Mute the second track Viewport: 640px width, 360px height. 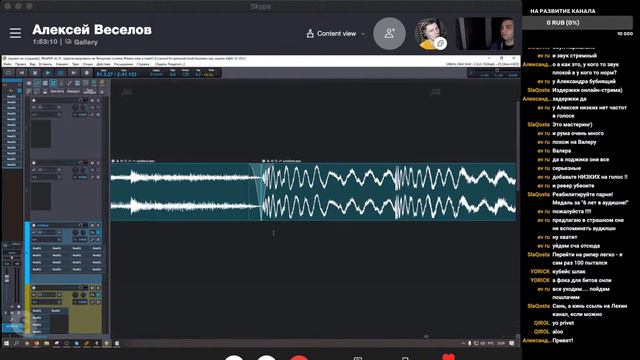pos(93,163)
